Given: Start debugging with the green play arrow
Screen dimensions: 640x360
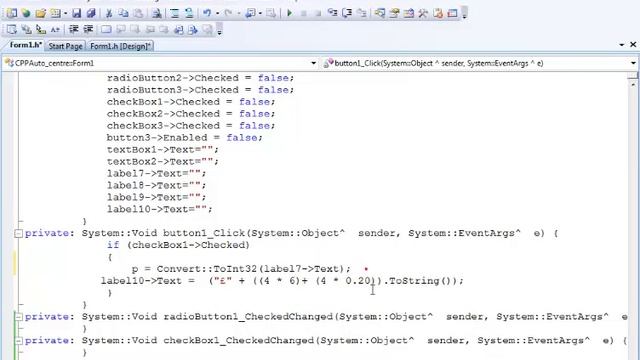Looking at the screenshot, I should click(290, 13).
